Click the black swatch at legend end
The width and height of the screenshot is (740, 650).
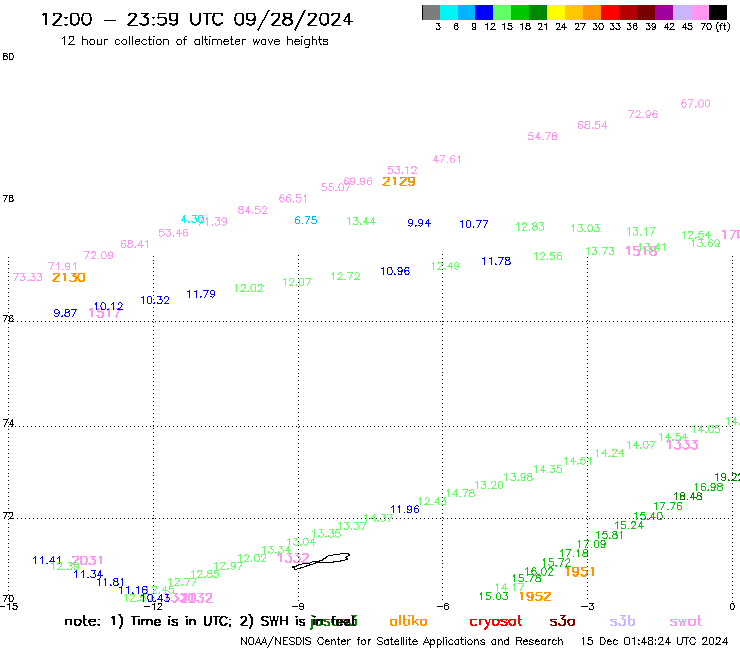[718, 12]
